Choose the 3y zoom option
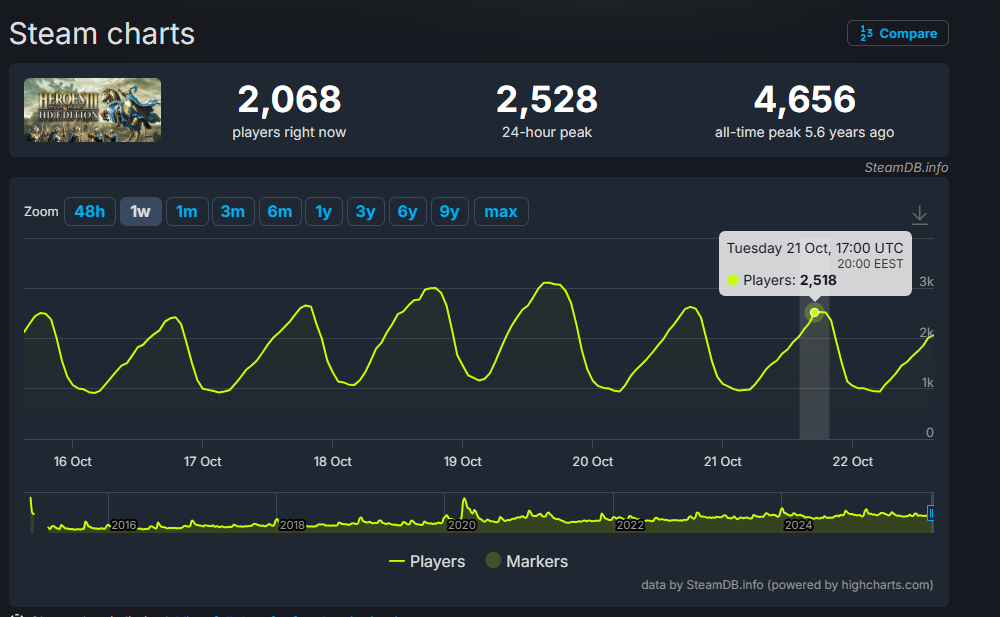The image size is (1000, 617). pos(365,211)
